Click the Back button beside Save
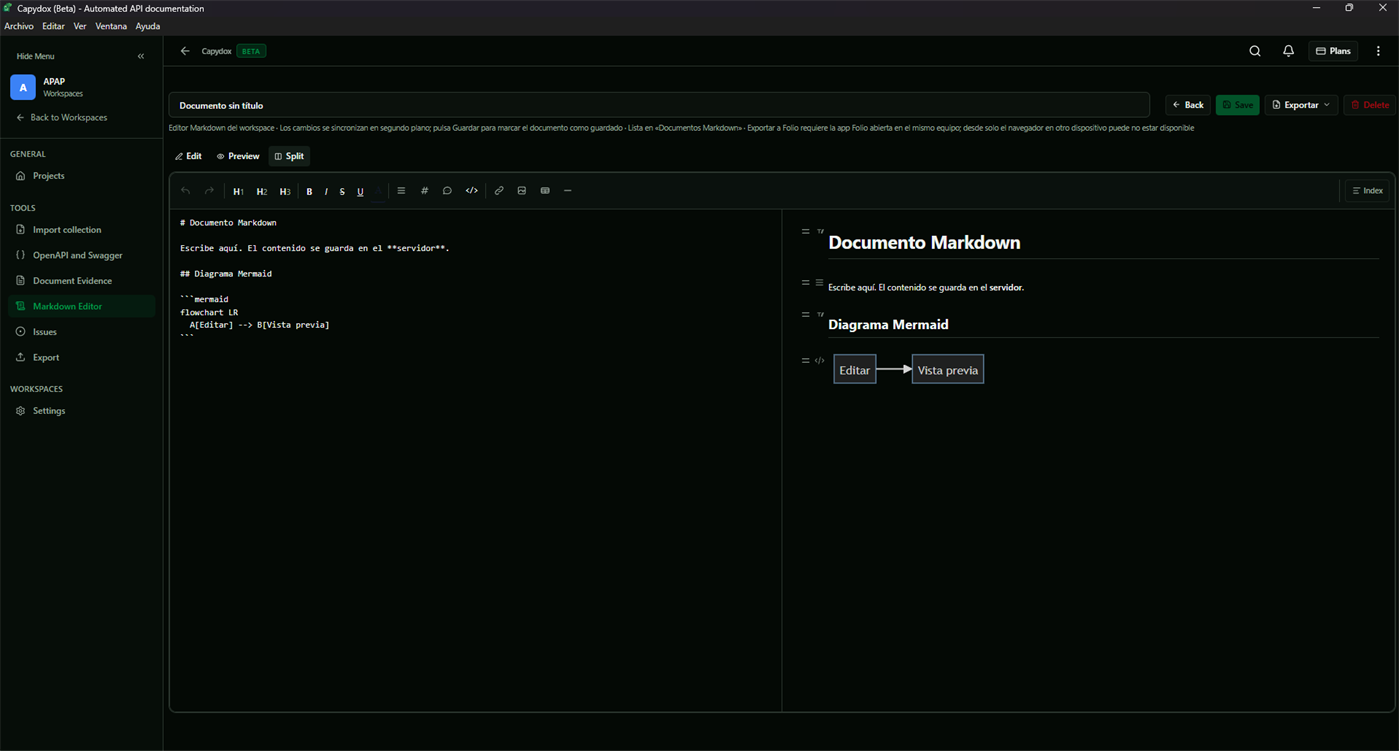The width and height of the screenshot is (1399, 751). [x=1188, y=105]
